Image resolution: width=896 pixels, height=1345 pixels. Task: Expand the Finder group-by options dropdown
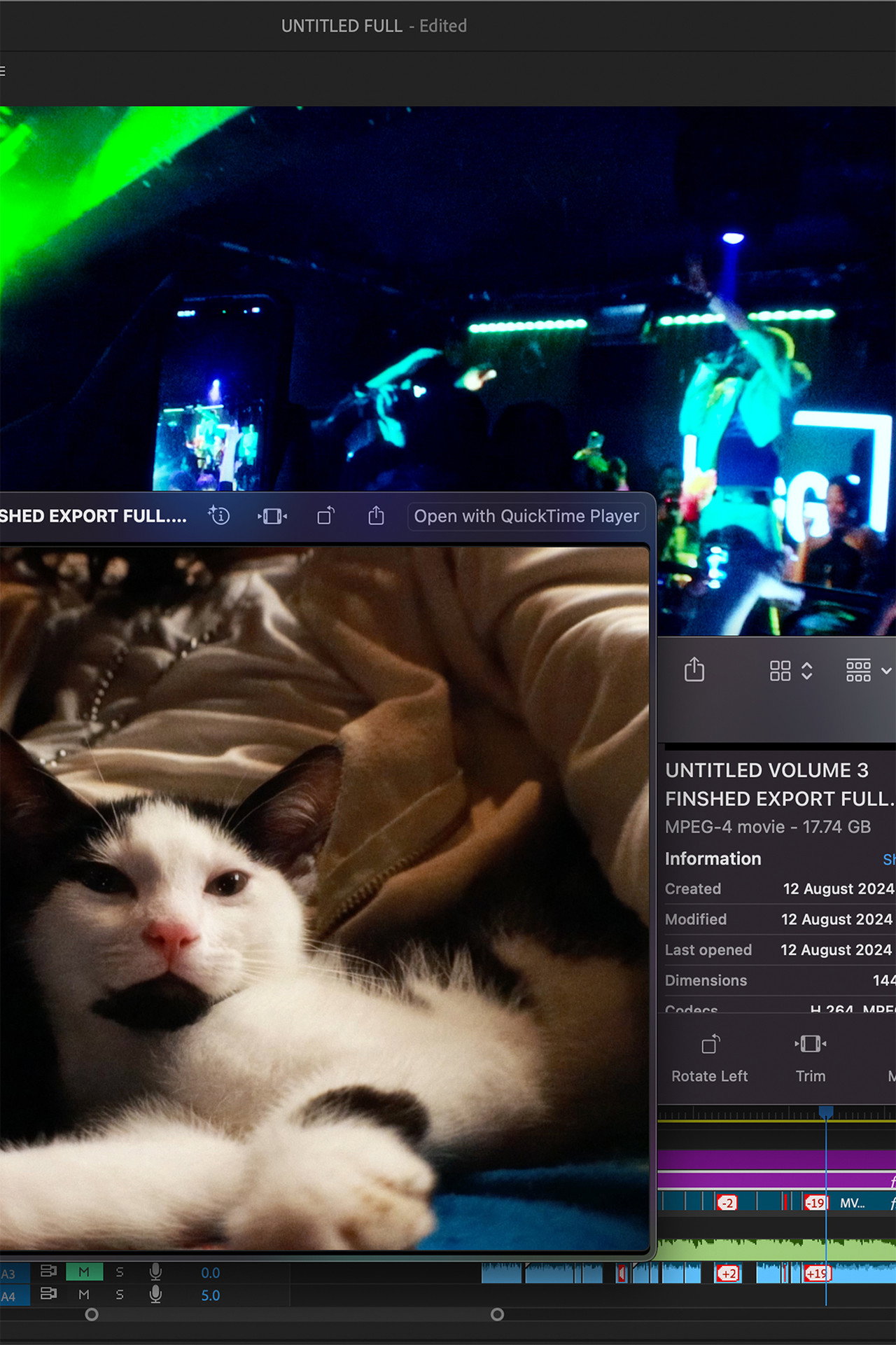coord(869,670)
